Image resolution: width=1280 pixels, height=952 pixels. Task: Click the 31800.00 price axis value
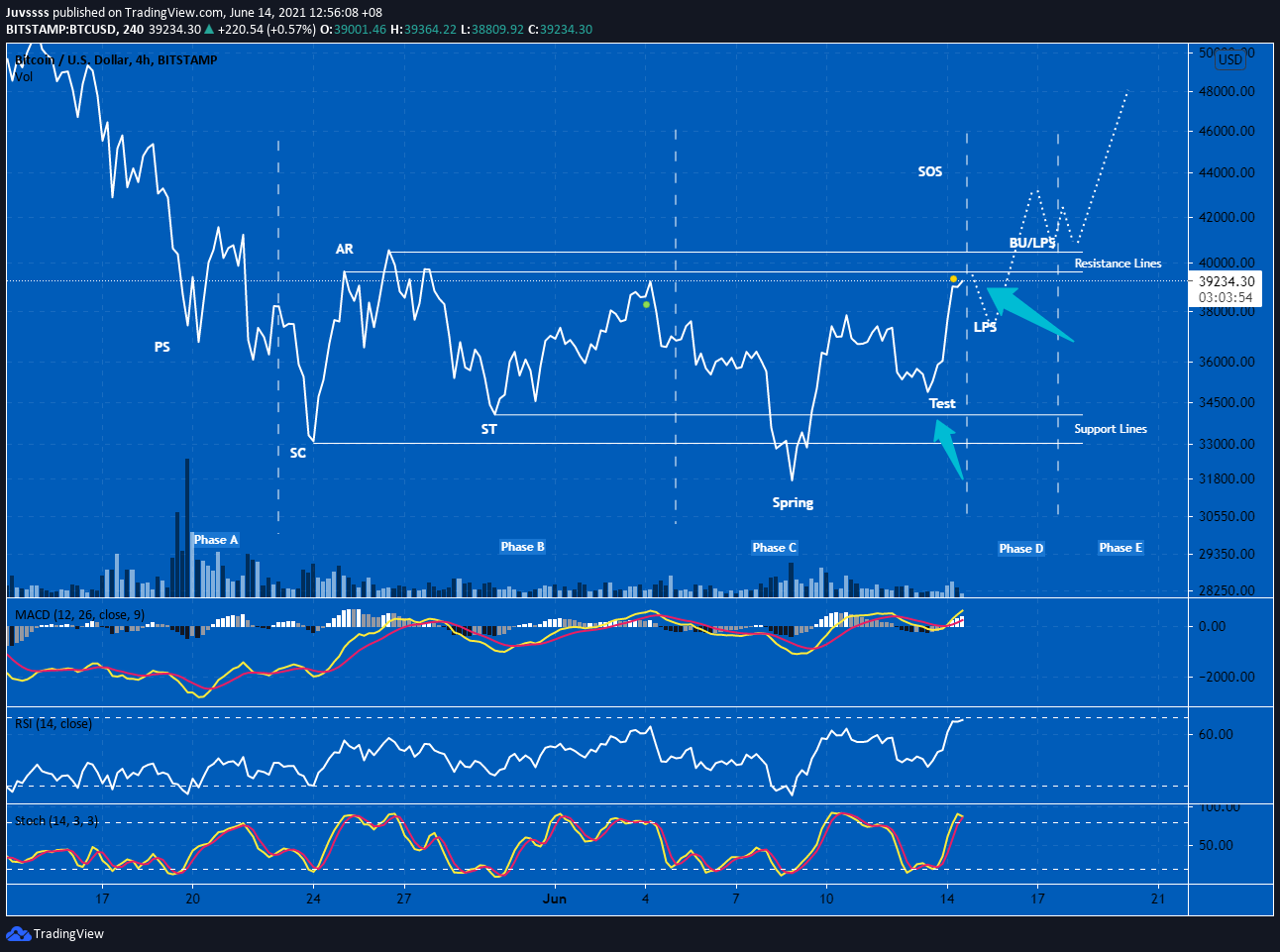pyautogui.click(x=1227, y=478)
